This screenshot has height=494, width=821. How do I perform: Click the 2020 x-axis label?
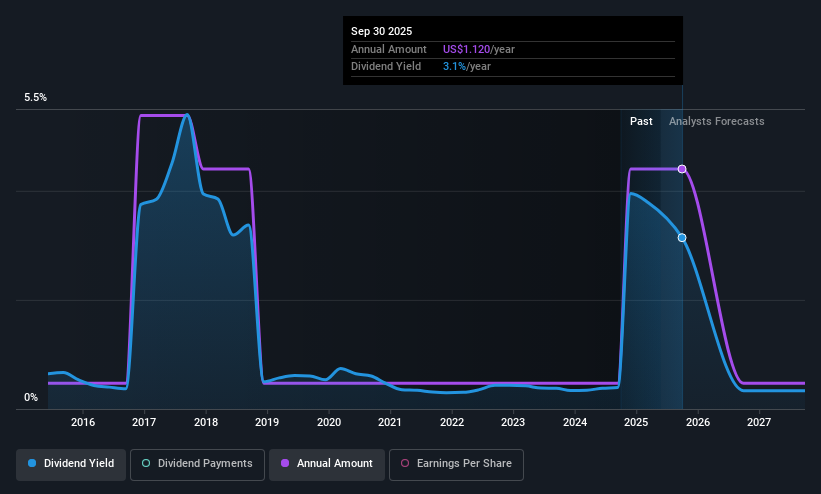coord(329,422)
